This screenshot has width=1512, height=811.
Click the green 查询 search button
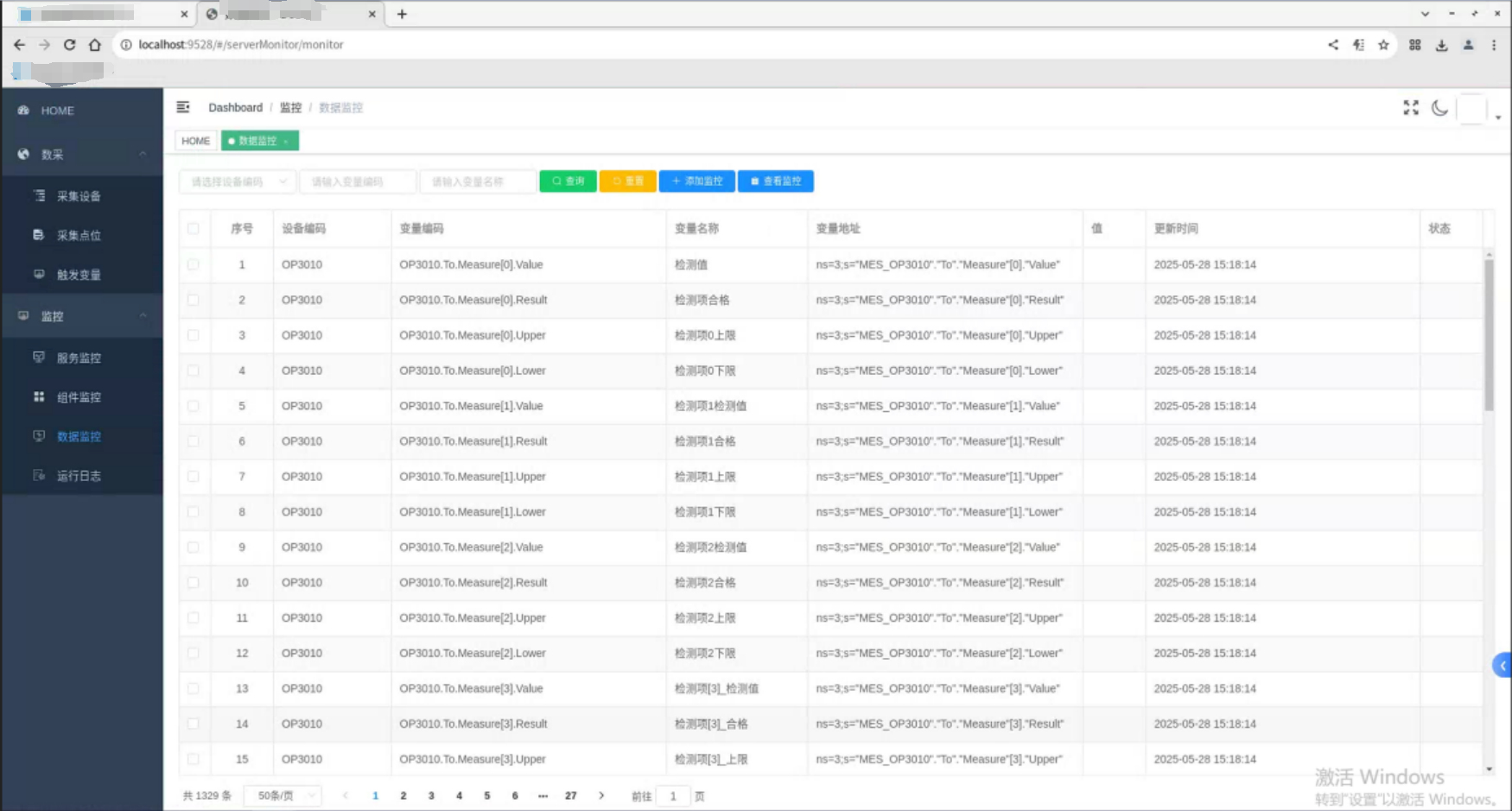pos(568,181)
